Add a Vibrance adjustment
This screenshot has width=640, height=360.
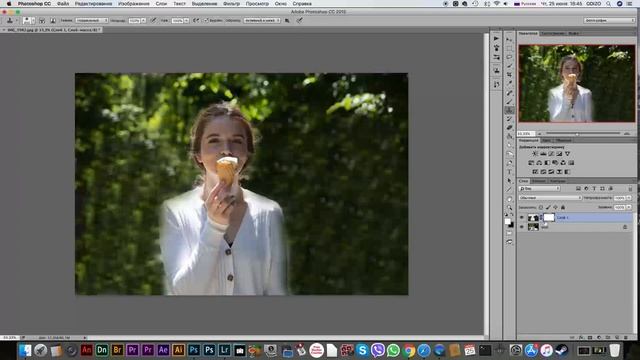click(567, 154)
